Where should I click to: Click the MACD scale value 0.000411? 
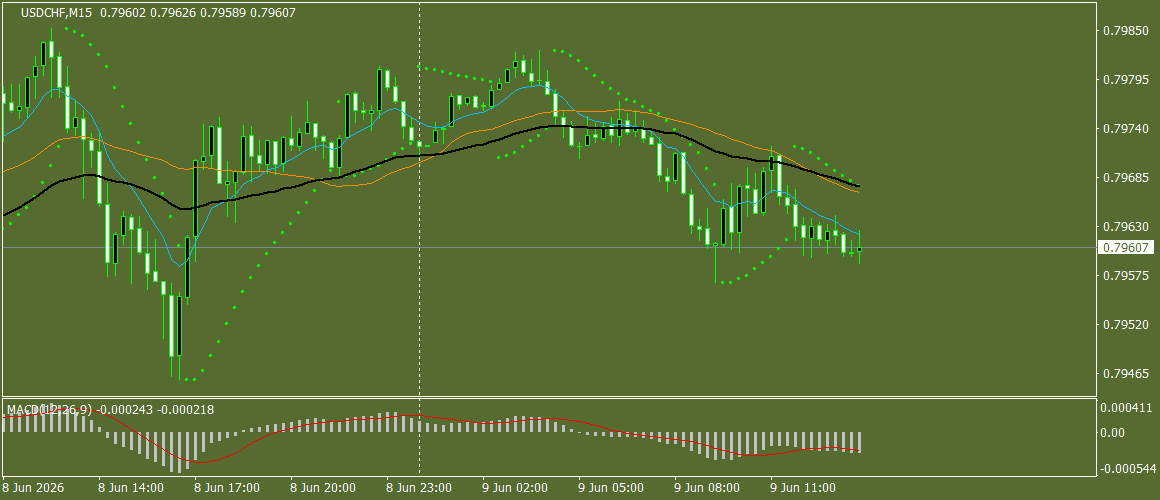click(x=1128, y=408)
